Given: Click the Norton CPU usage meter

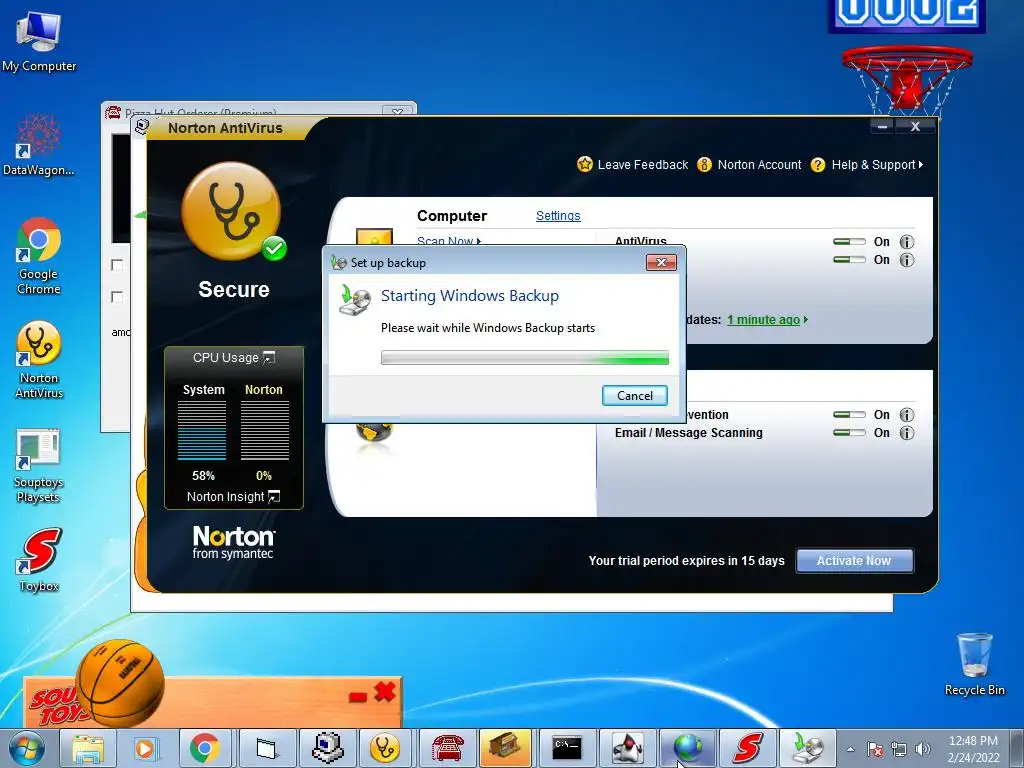Looking at the screenshot, I should [264, 429].
